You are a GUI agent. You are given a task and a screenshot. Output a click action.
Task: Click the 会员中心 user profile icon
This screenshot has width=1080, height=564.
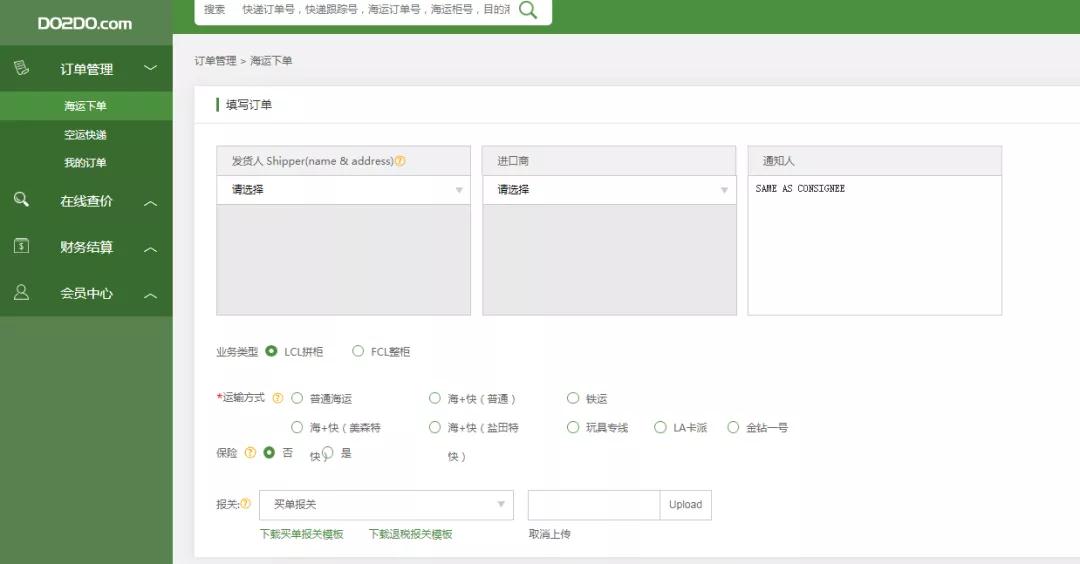pos(21,293)
